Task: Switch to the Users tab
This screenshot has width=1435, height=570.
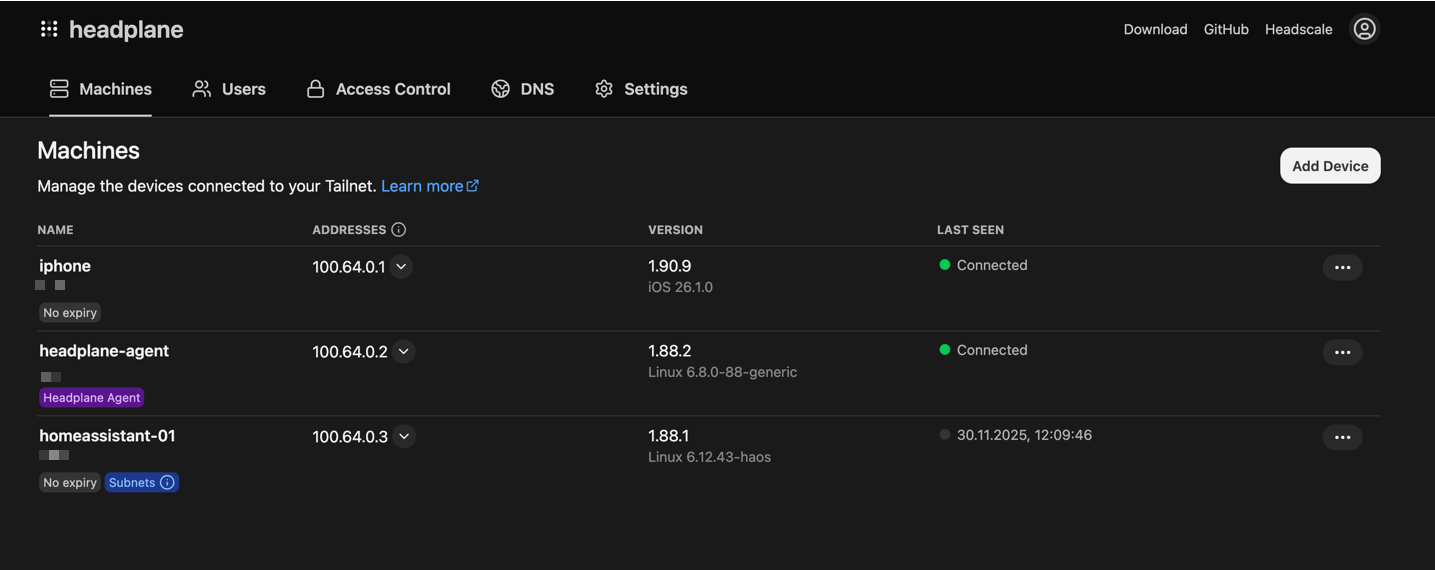Action: coord(229,89)
